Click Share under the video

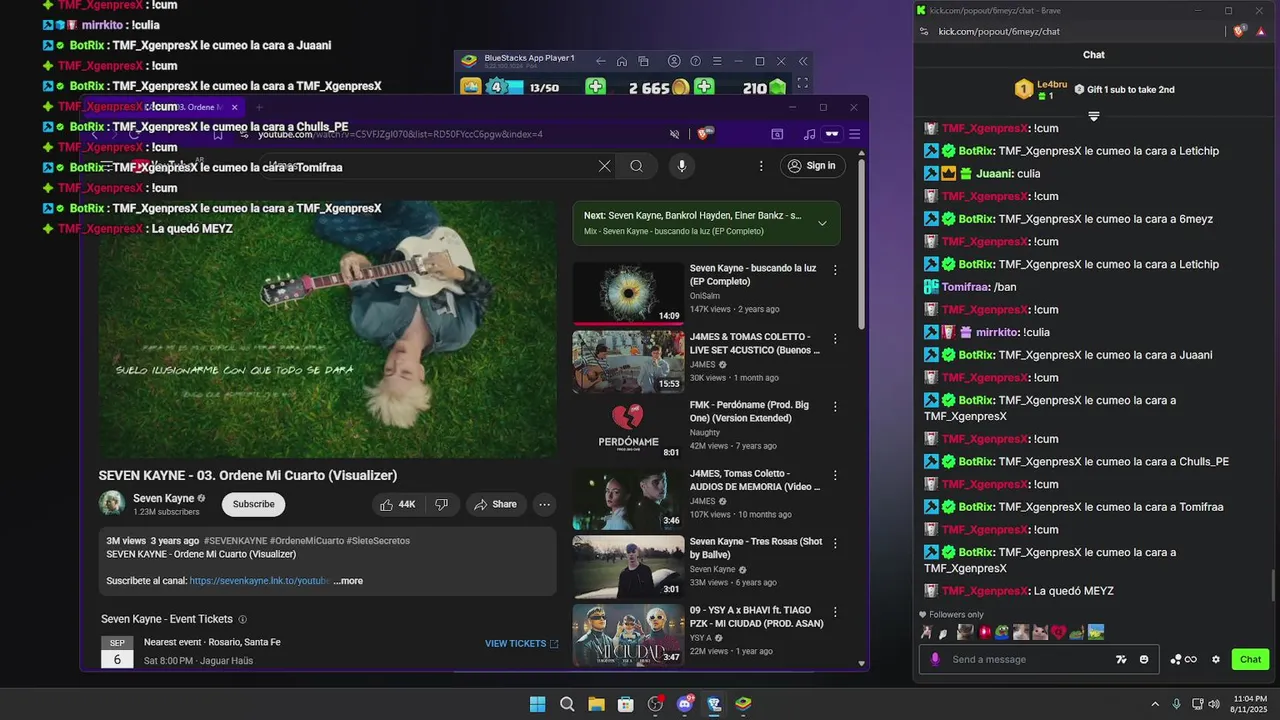495,504
